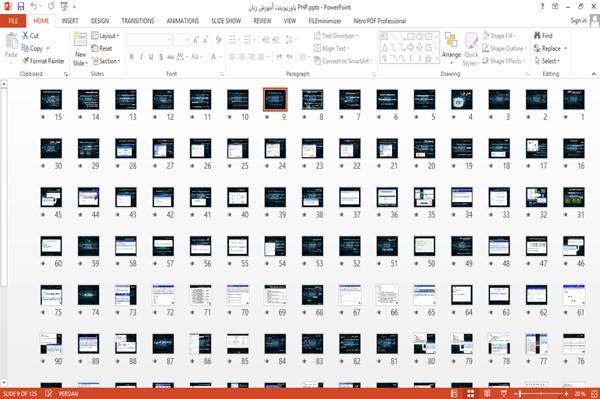This screenshot has width=600, height=399.
Task: Switch to the TRANSITIONS tab
Action: pyautogui.click(x=138, y=21)
